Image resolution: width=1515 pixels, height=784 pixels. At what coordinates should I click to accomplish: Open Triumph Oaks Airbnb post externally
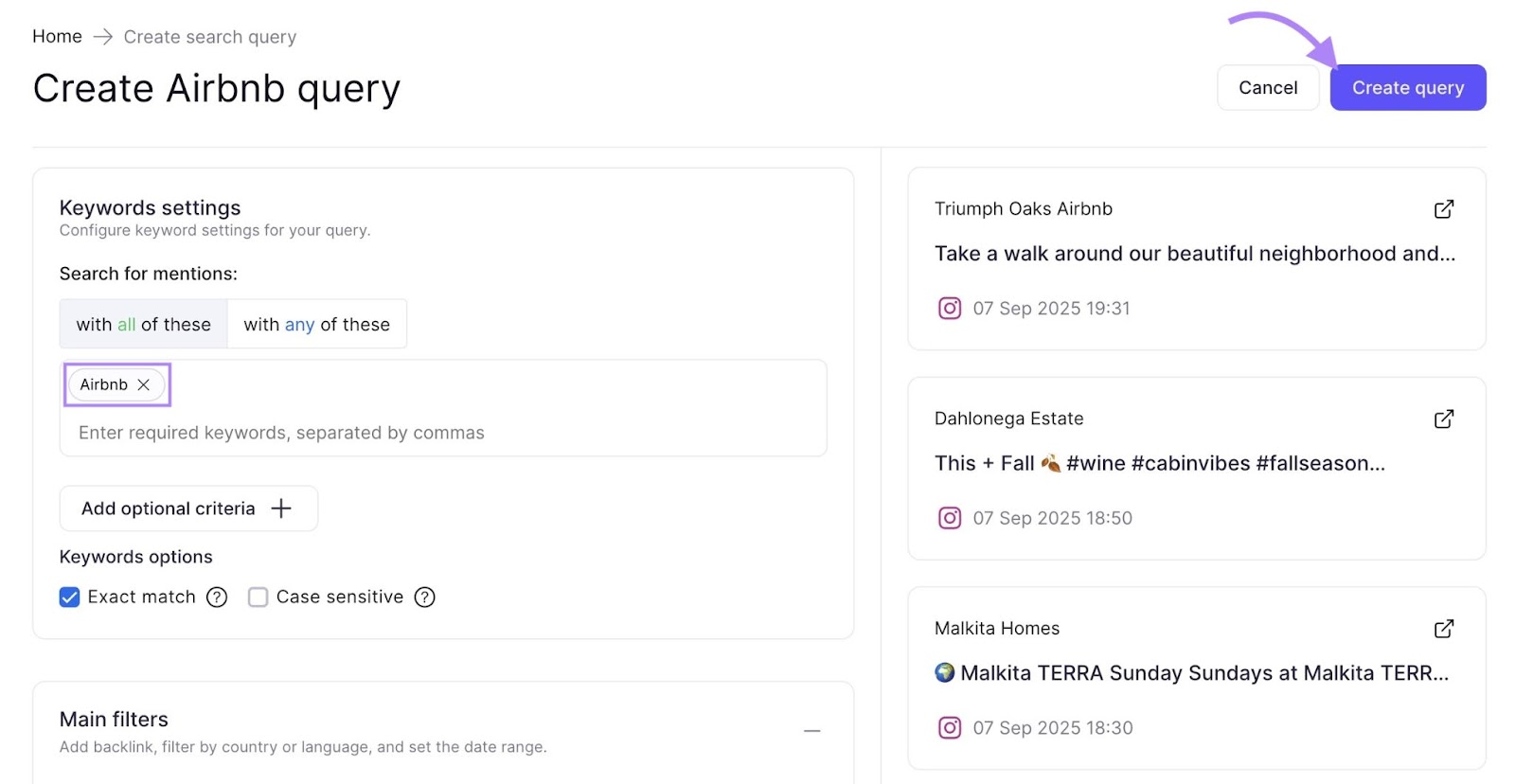tap(1443, 209)
